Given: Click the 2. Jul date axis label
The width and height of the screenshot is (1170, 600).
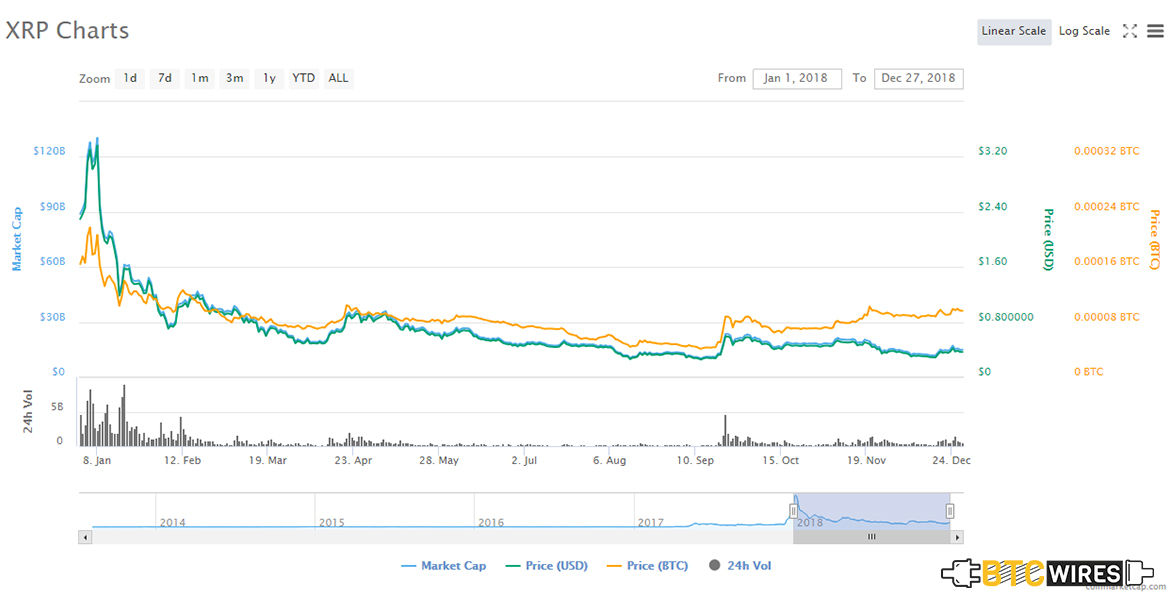Looking at the screenshot, I should pyautogui.click(x=524, y=460).
